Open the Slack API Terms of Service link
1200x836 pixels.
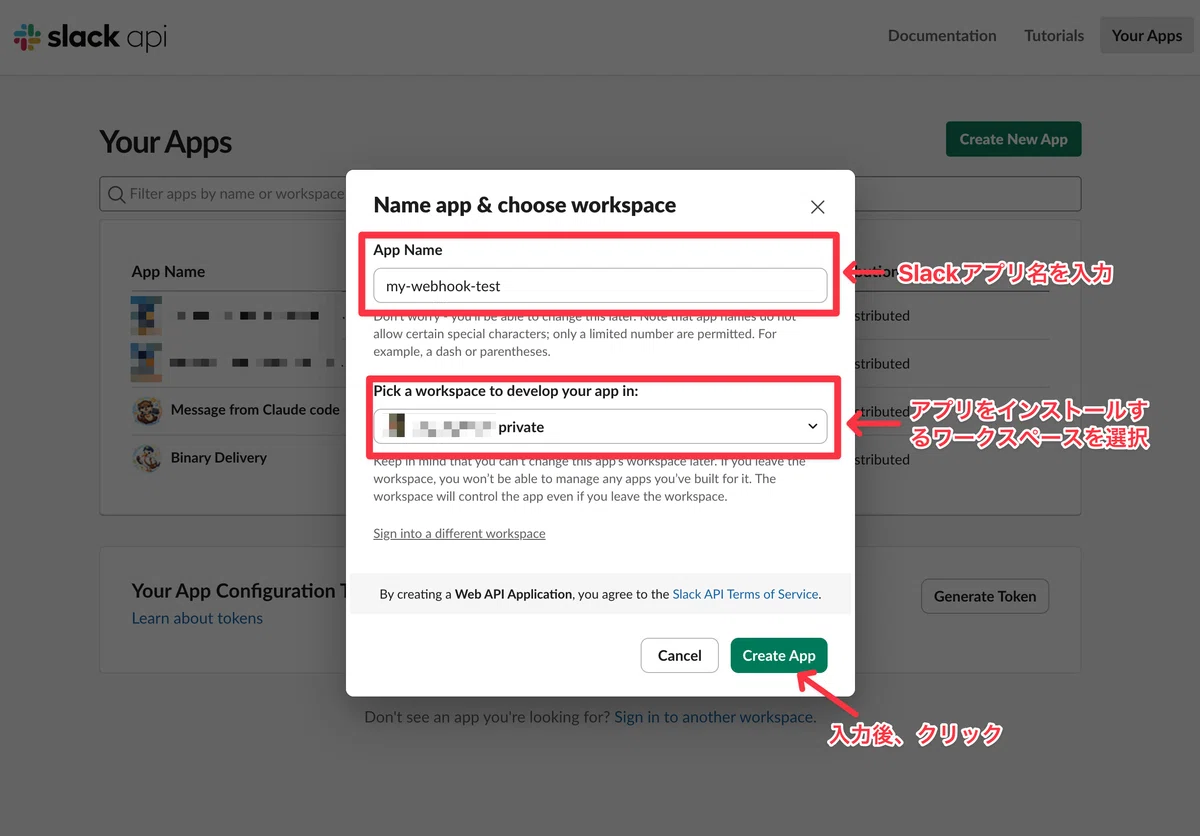click(746, 594)
